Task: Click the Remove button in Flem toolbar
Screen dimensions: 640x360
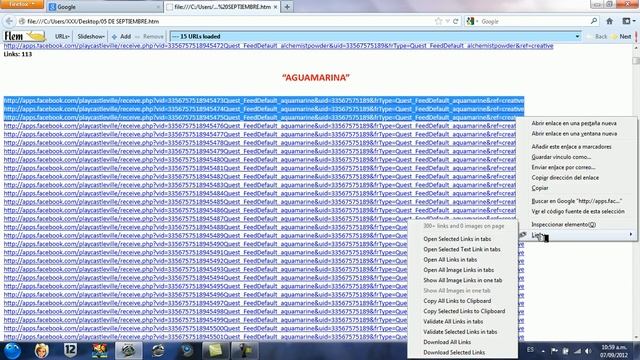Action: point(149,36)
